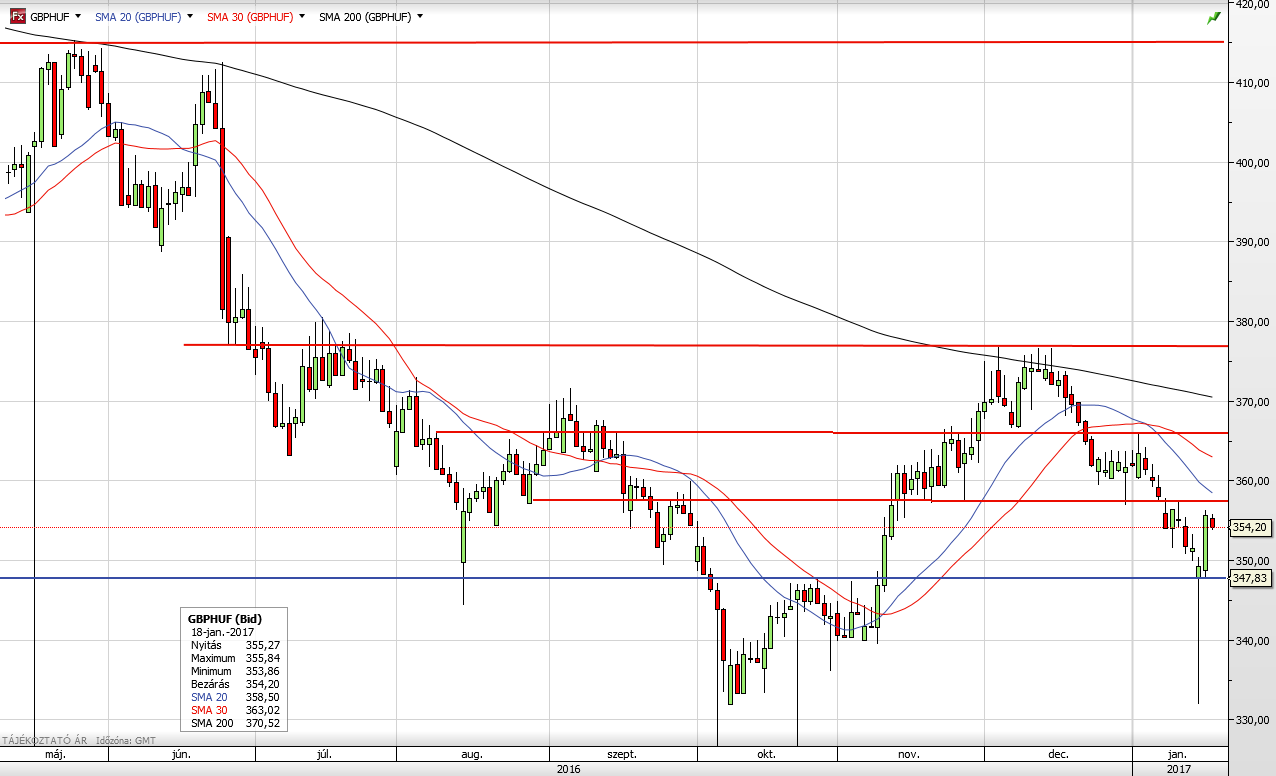Screen dimensions: 1276x776
Task: Click the 2017 year label under the time axis
Action: pyautogui.click(x=1179, y=769)
